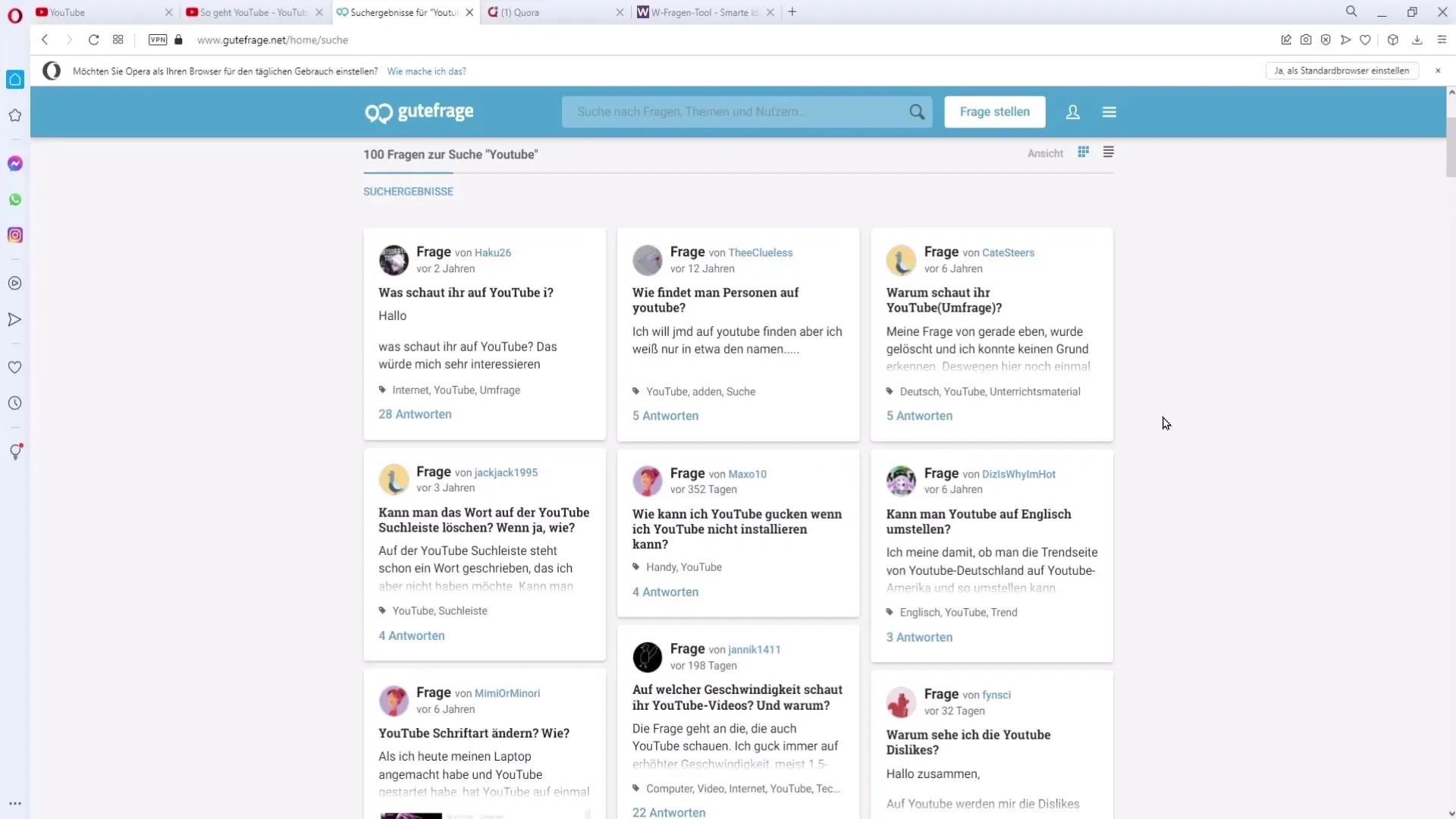Click the search magnifier icon

click(917, 112)
